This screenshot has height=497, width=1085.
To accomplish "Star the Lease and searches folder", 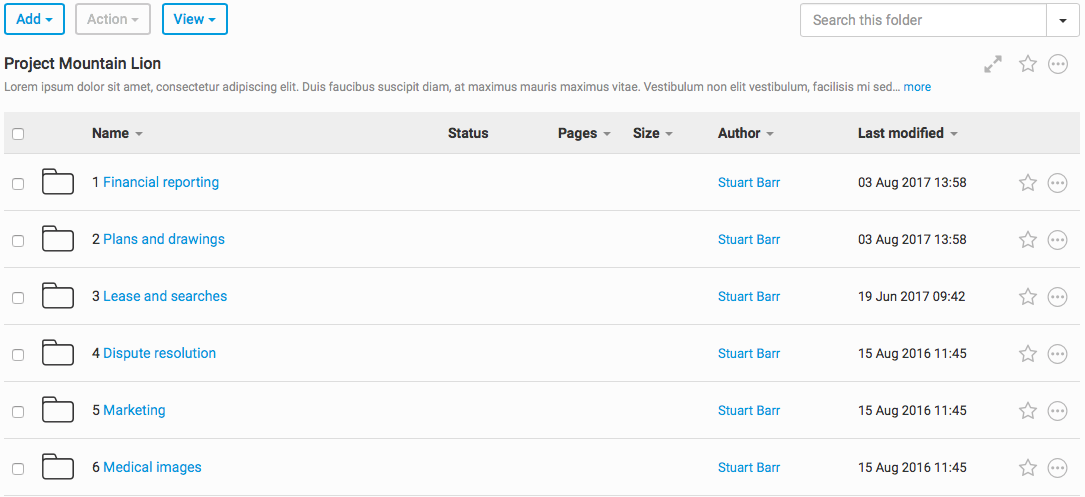I will pos(1027,297).
